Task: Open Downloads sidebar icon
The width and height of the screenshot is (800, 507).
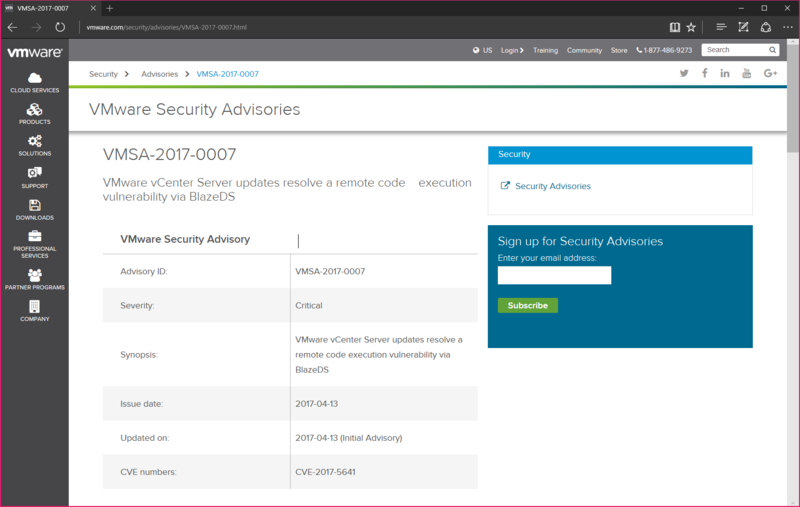Action: pyautogui.click(x=35, y=210)
